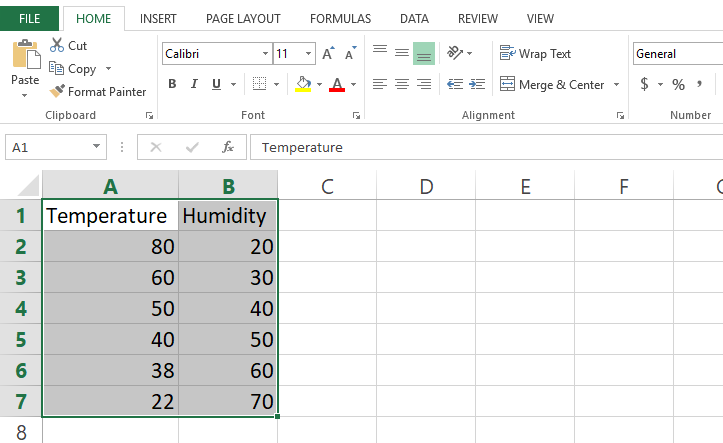
Task: Click the Orientation text angle icon
Action: click(x=455, y=53)
